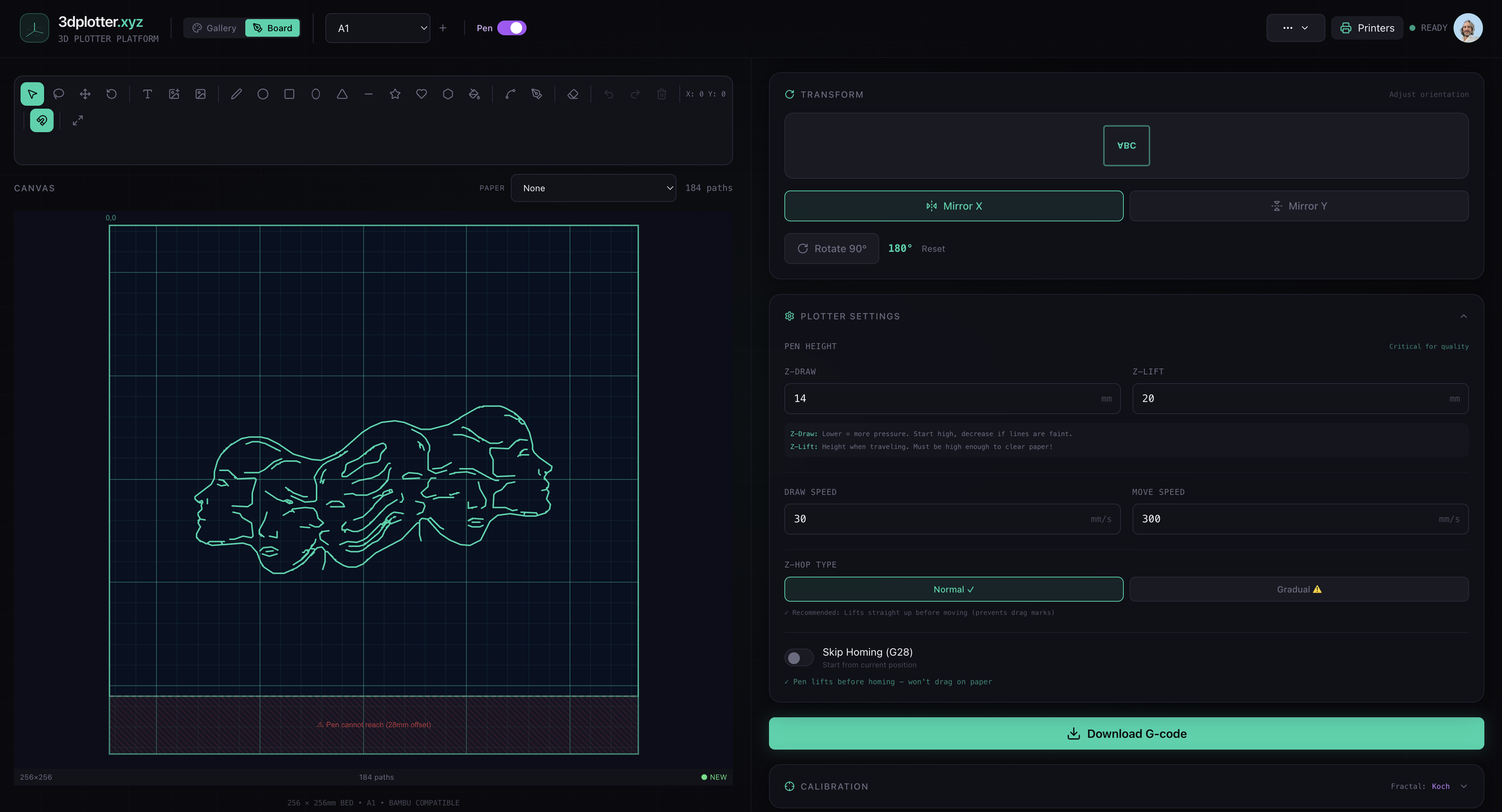Click the 'Pen cannot reach' warning text
Screen dimensions: 1502x812
(x=374, y=724)
